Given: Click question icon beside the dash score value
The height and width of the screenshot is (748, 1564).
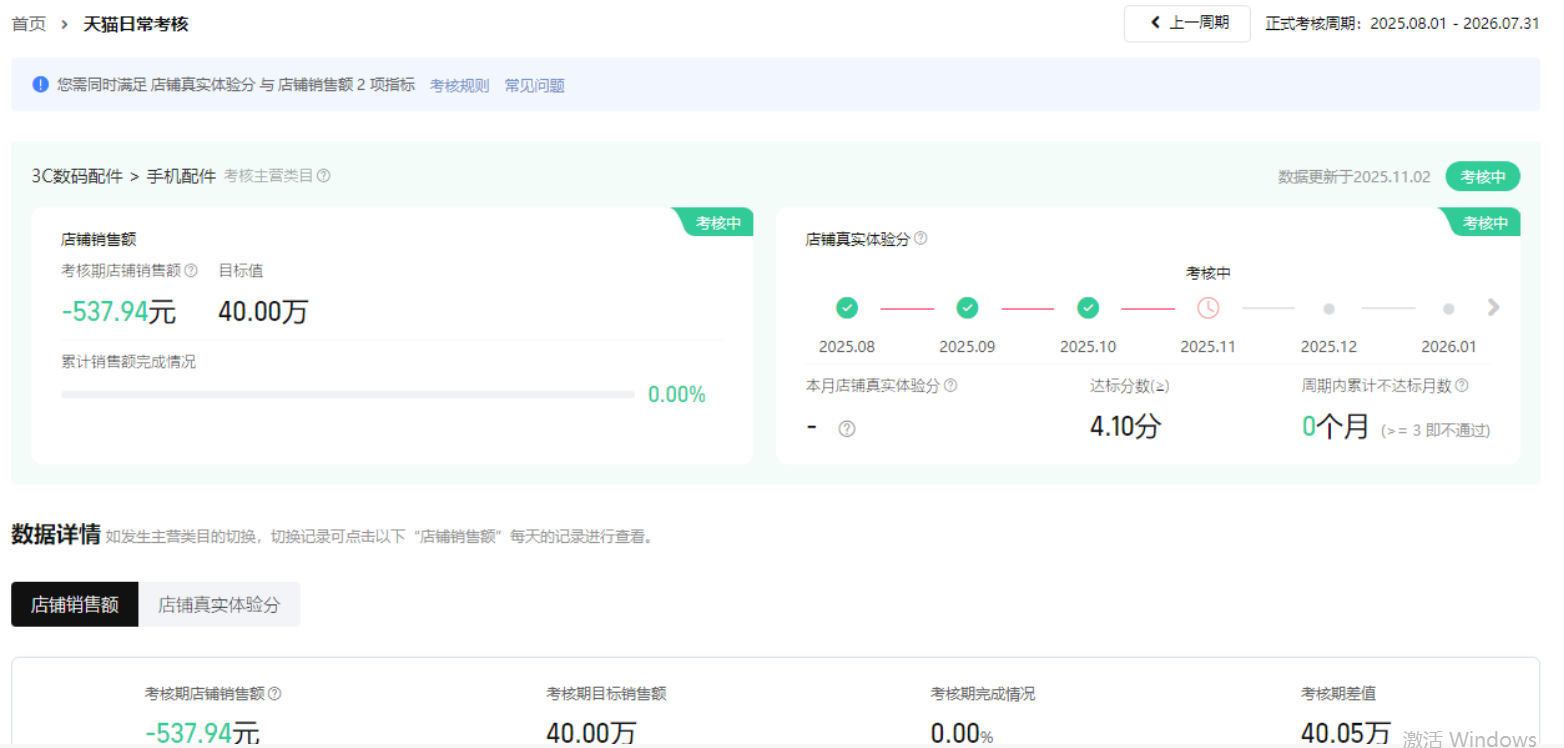Looking at the screenshot, I should (x=846, y=429).
